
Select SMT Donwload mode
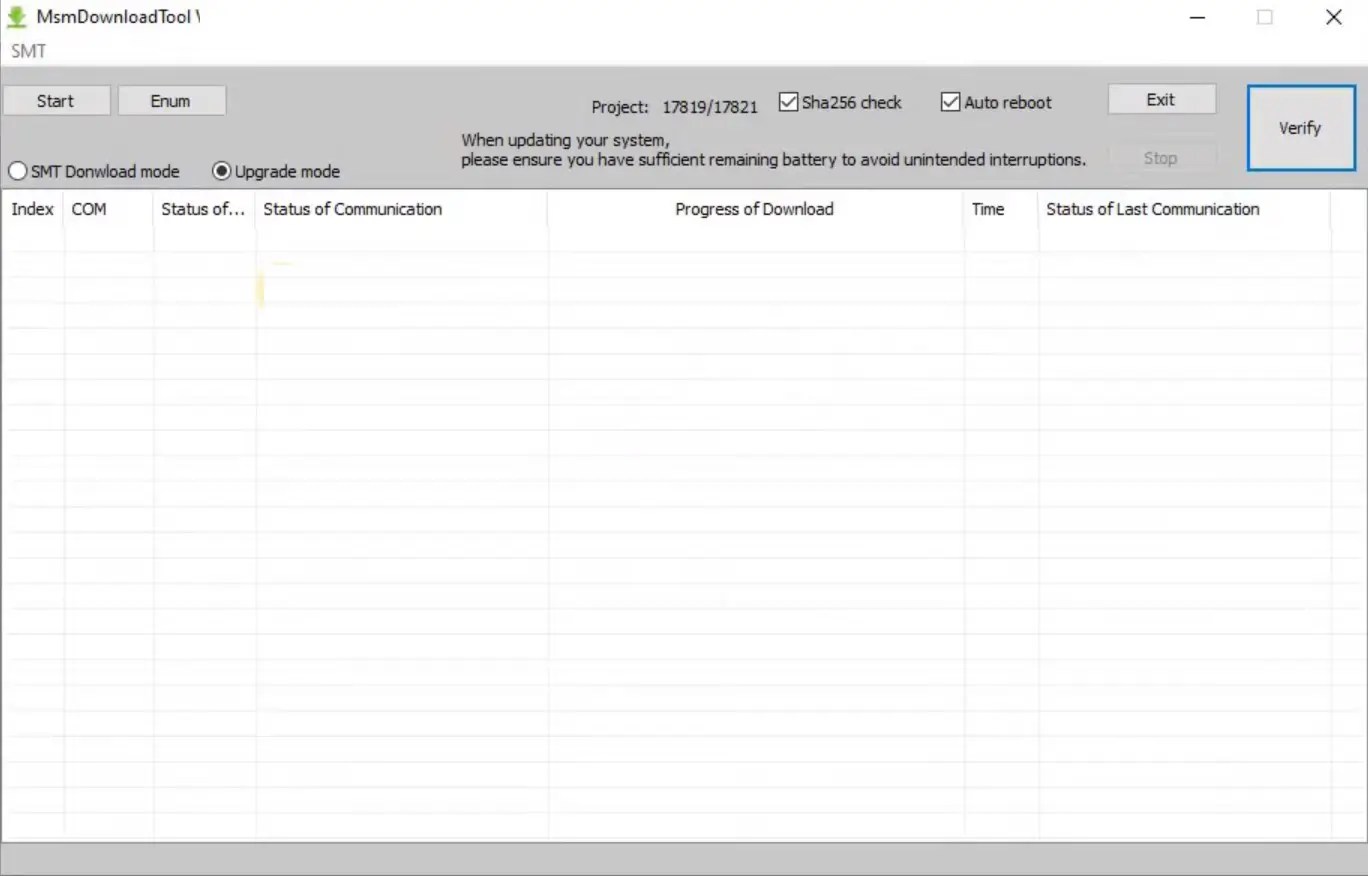tap(17, 171)
